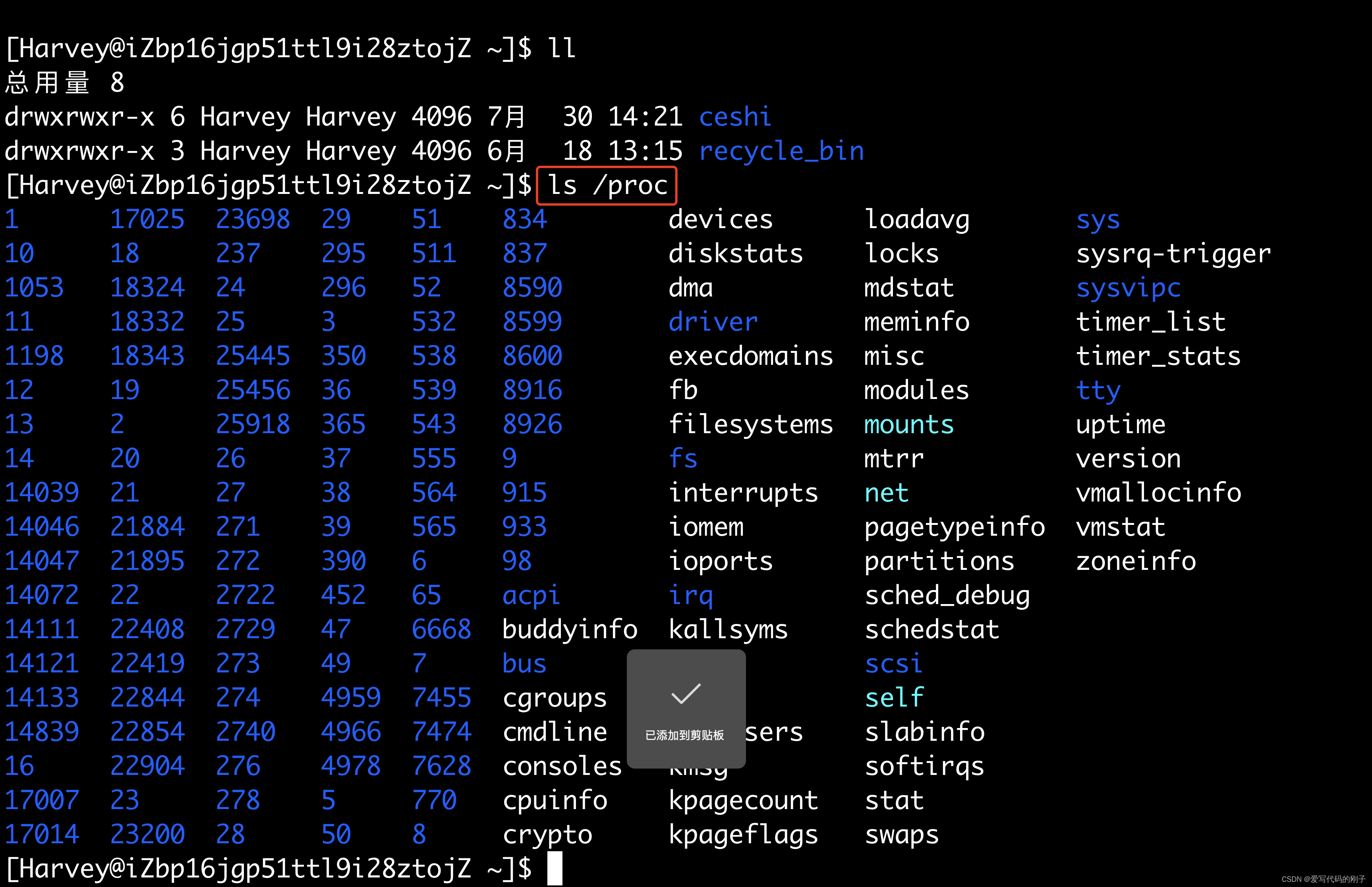Click process directory '14039'
The image size is (1372, 887).
point(42,492)
